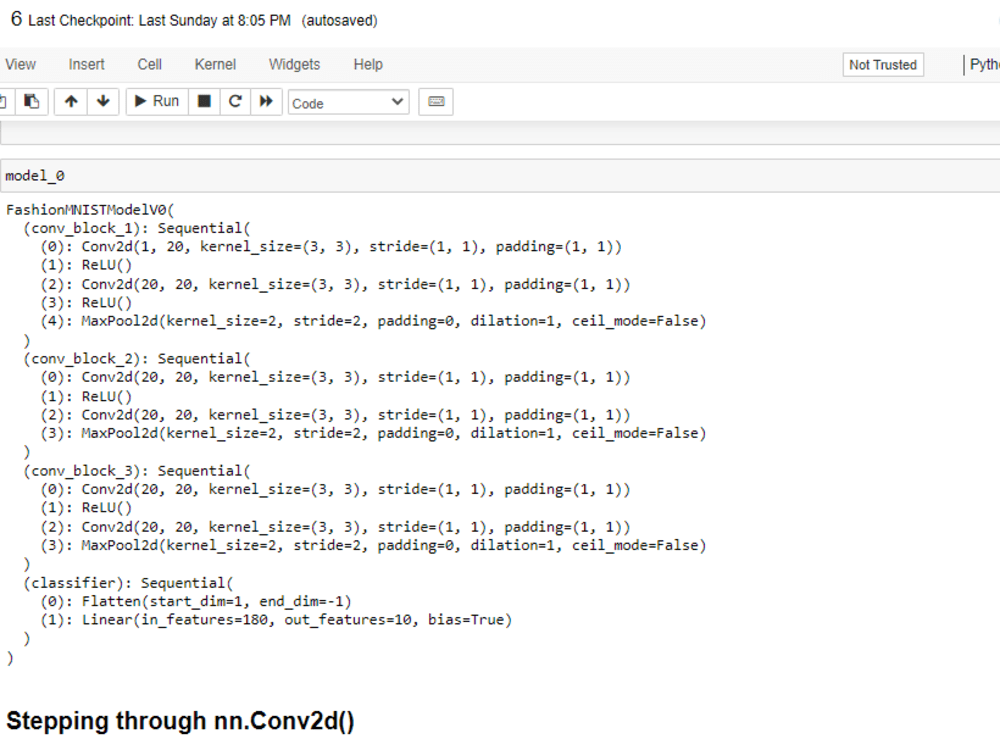The height and width of the screenshot is (750, 1000).
Task: Click the Conv2d(1, 20, kernel_size line
Action: (x=331, y=247)
